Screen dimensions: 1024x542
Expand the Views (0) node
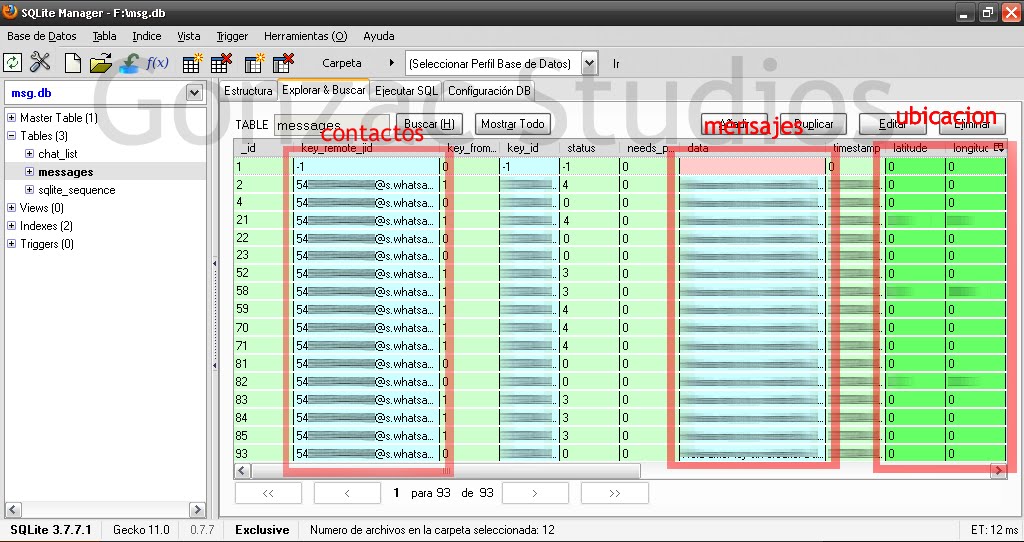pyautogui.click(x=11, y=208)
